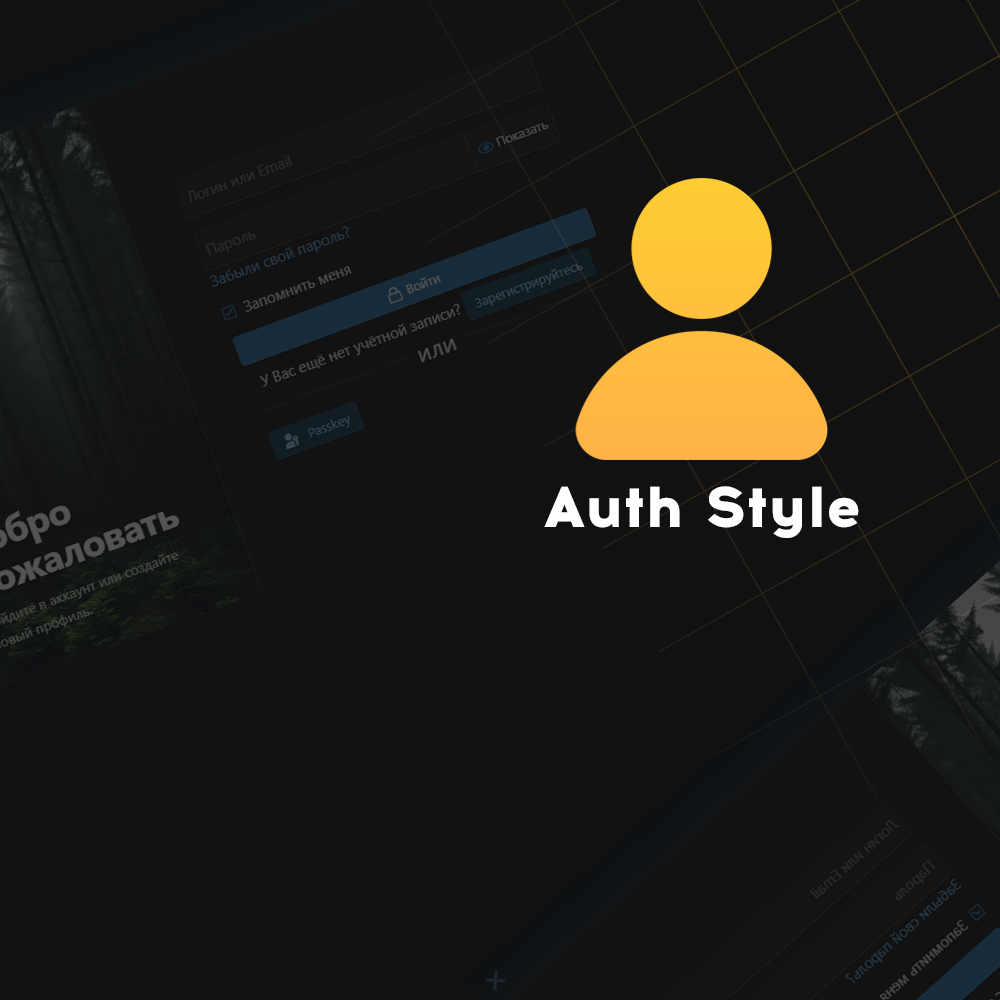The image size is (1000, 1000).
Task: Click the "ИЛИ" separator text
Action: point(438,350)
